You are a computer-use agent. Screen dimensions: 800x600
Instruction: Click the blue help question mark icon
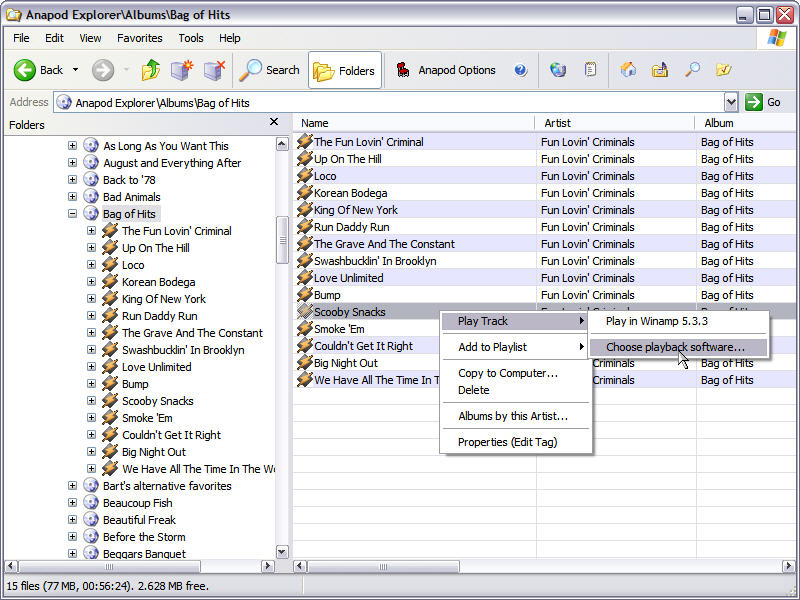[x=520, y=70]
